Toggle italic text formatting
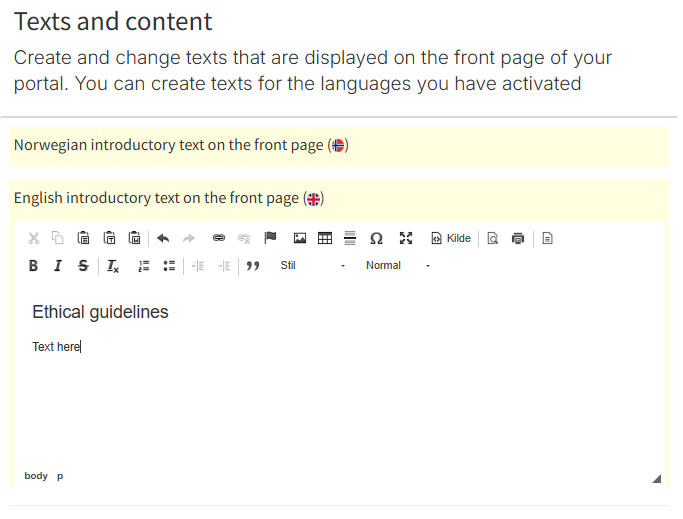Image resolution: width=683 pixels, height=519 pixels. point(58,266)
